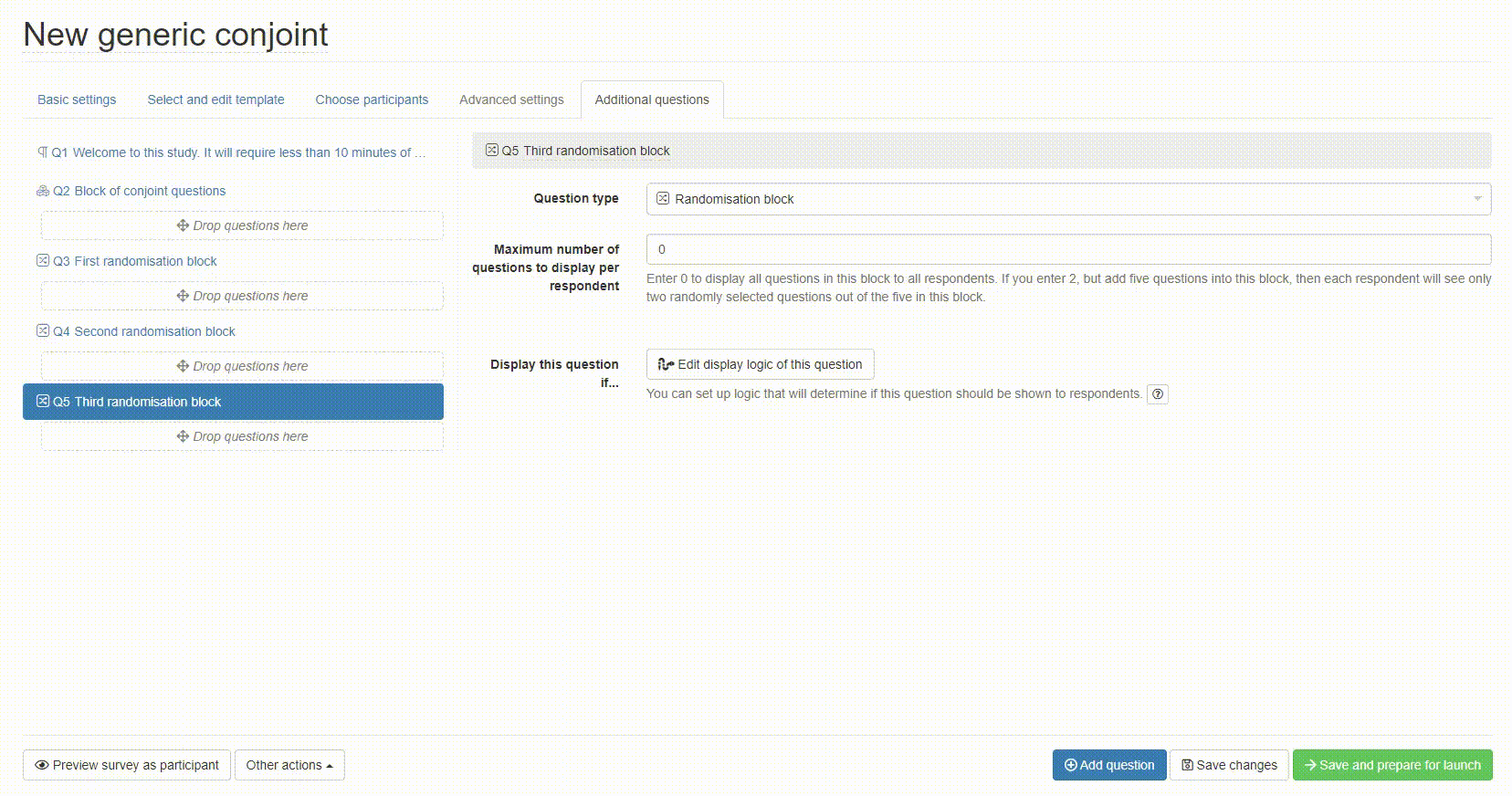
Task: Click the New generic conjoint title
Action: coord(175,35)
